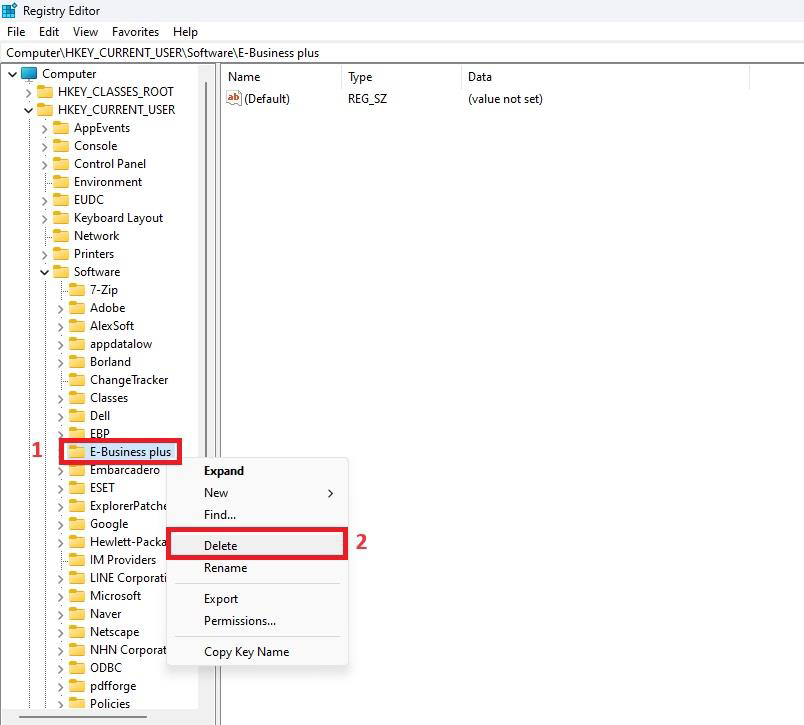Click the Name column header
Image resolution: width=804 pixels, height=725 pixels.
(x=244, y=77)
